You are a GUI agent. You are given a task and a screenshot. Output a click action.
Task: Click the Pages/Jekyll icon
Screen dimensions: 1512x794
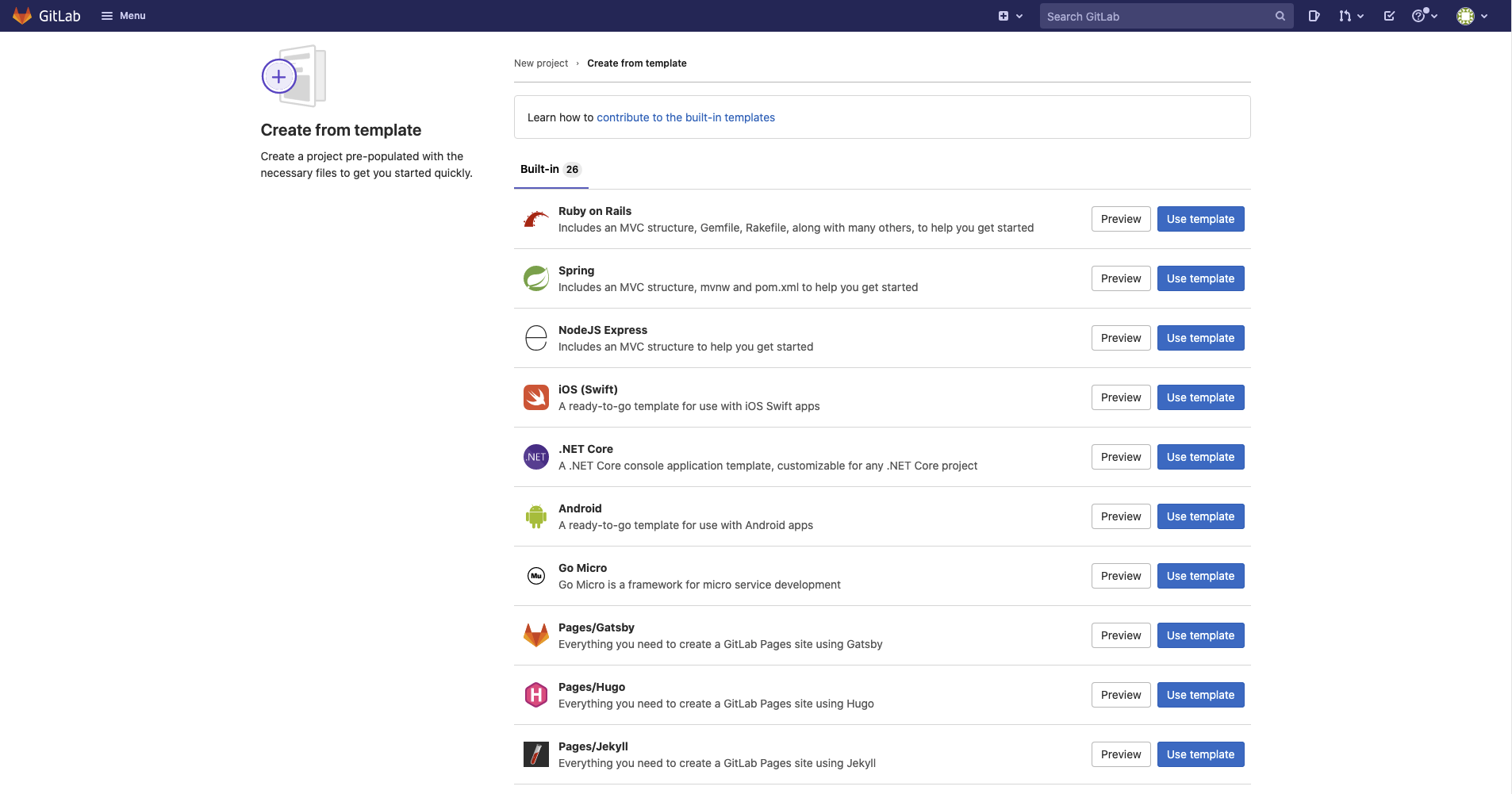click(536, 754)
